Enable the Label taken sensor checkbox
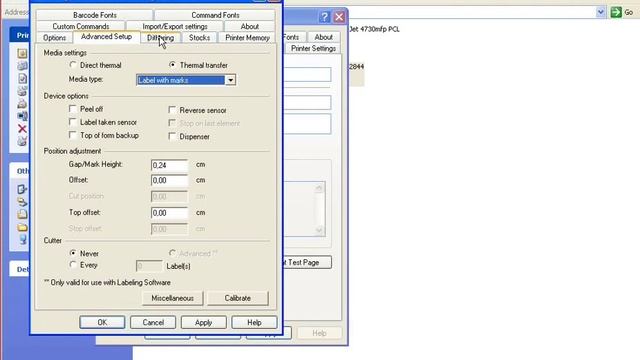The image size is (640, 360). coord(73,122)
